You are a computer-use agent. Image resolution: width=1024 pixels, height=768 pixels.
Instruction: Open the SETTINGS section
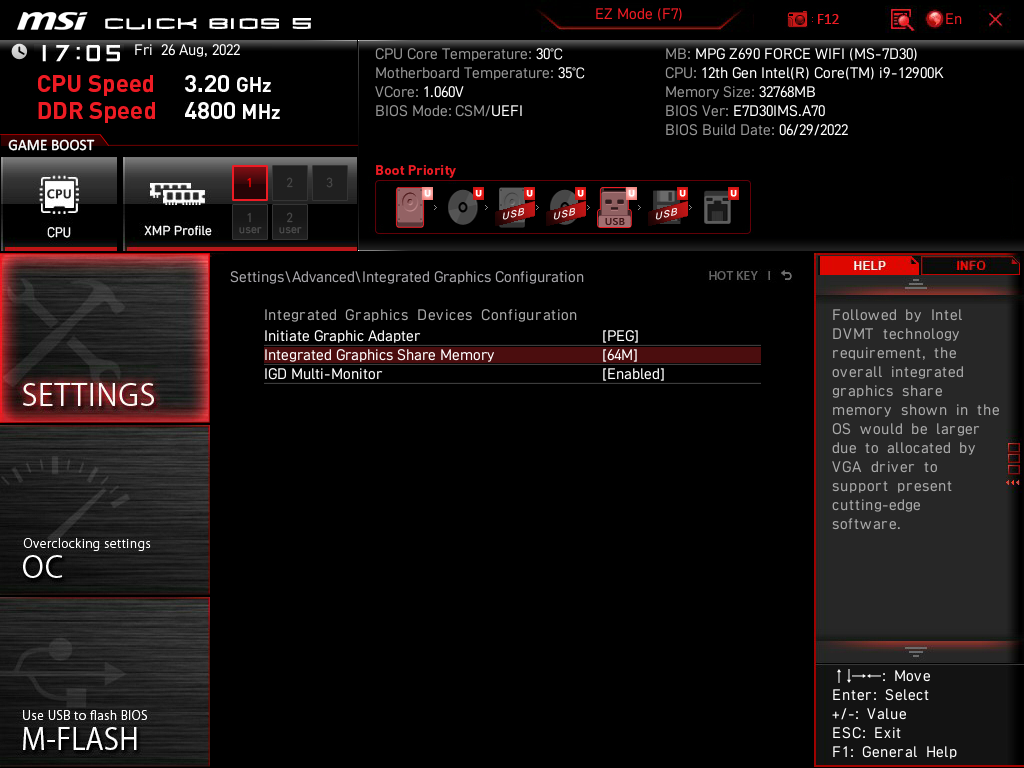pyautogui.click(x=104, y=338)
